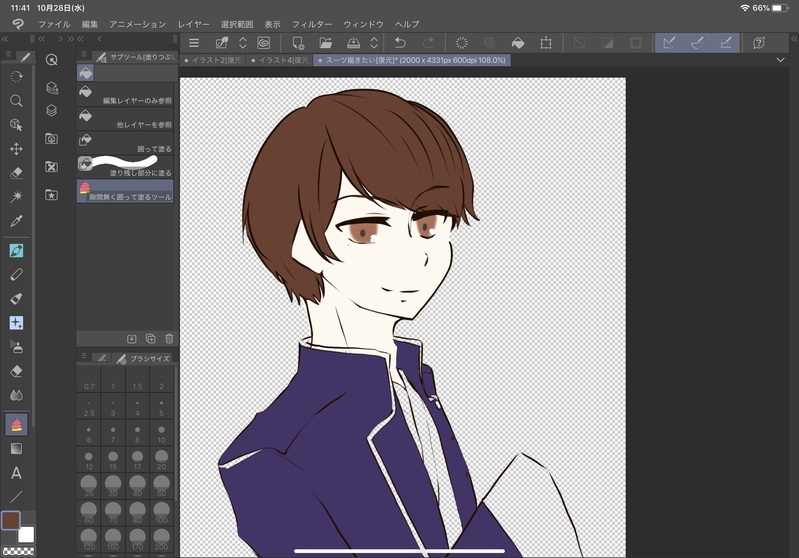The height and width of the screenshot is (558, 799).
Task: Switch to the イラスト2 document tab
Action: coord(213,60)
